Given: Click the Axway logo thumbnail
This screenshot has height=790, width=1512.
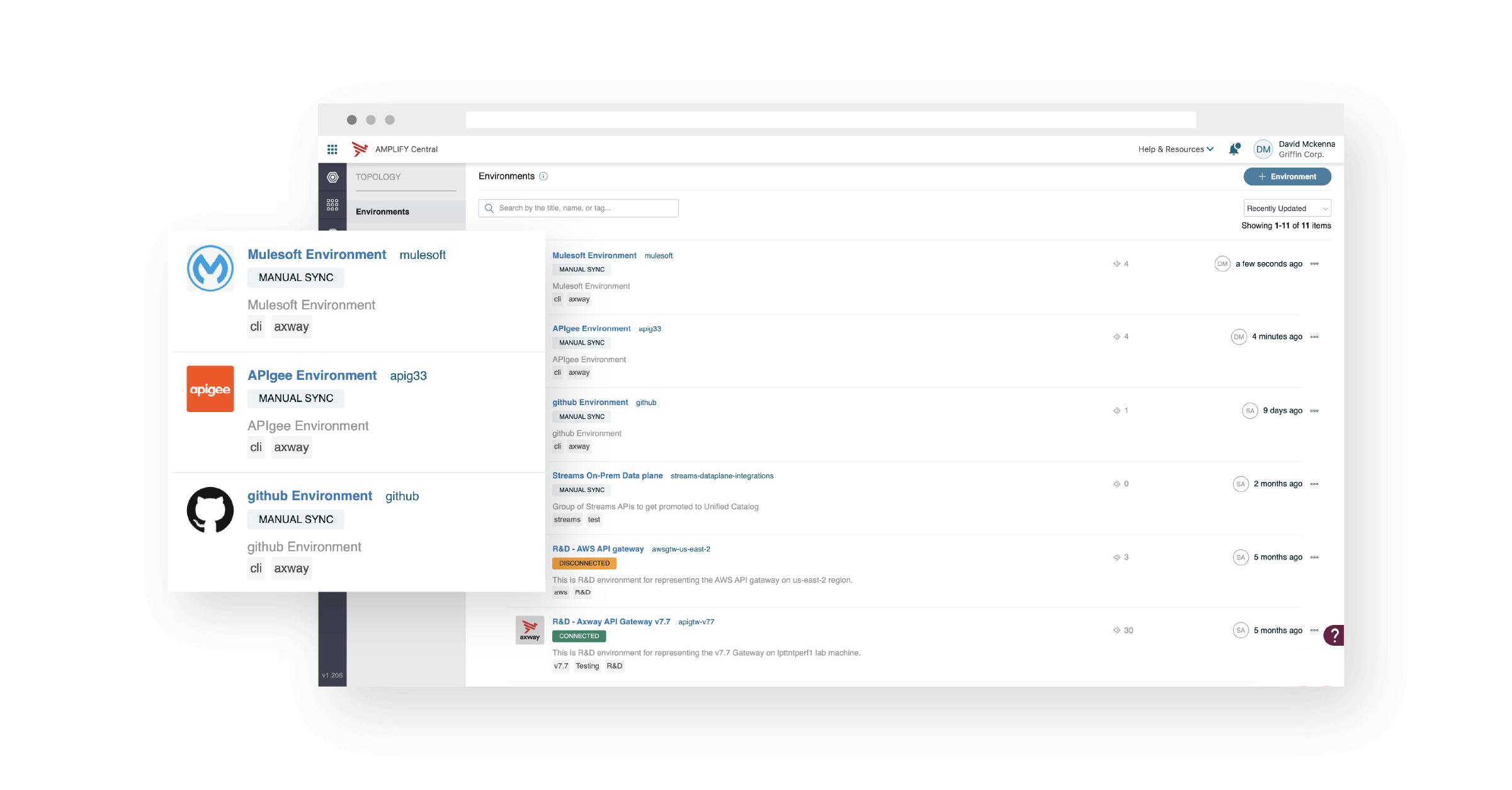Looking at the screenshot, I should click(530, 630).
